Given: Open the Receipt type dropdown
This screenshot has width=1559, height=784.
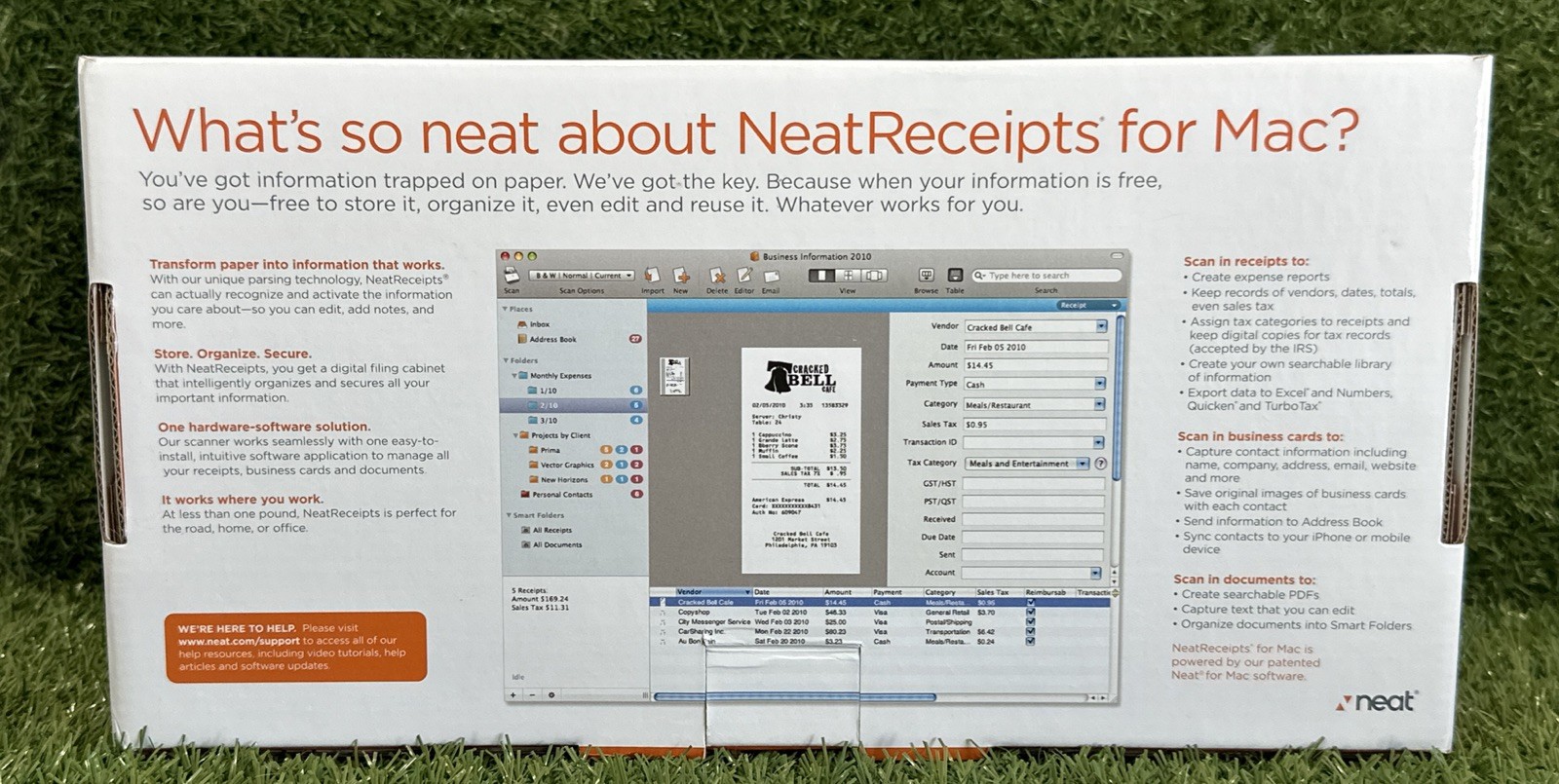Looking at the screenshot, I should tap(1088, 305).
